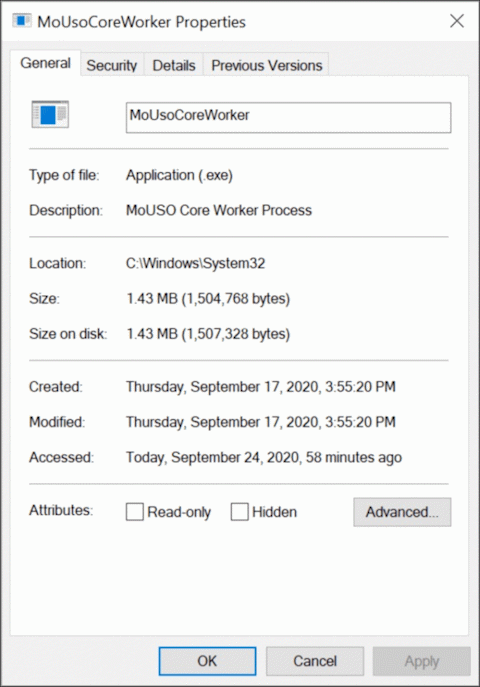The image size is (480, 687).
Task: Click the Created date value
Action: pos(261,387)
